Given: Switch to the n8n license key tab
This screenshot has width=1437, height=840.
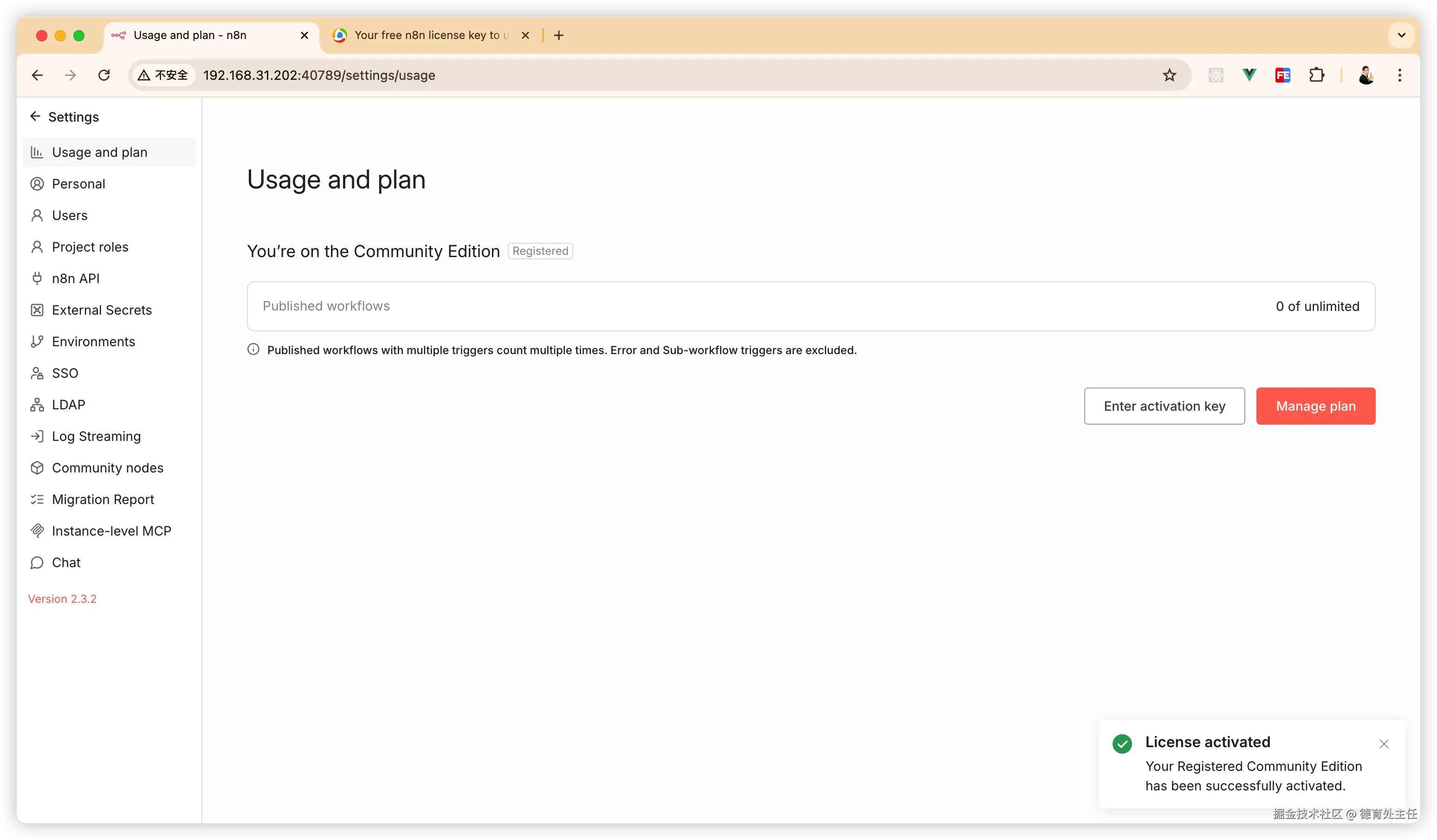Looking at the screenshot, I should [431, 35].
